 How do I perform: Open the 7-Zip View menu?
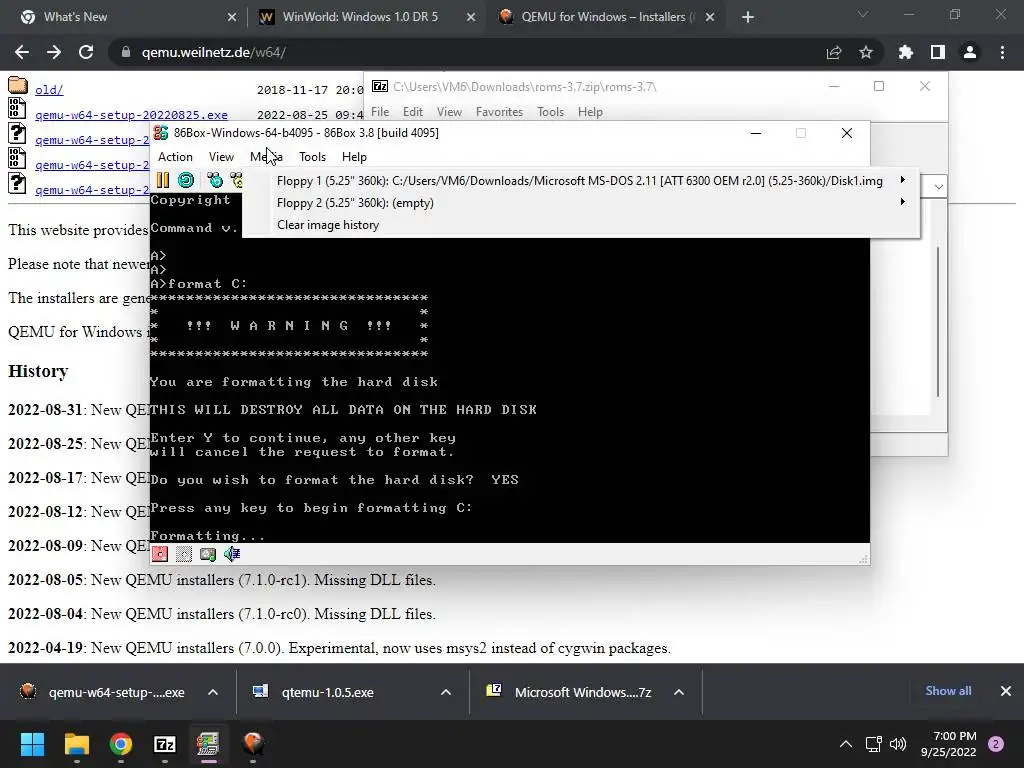(449, 112)
